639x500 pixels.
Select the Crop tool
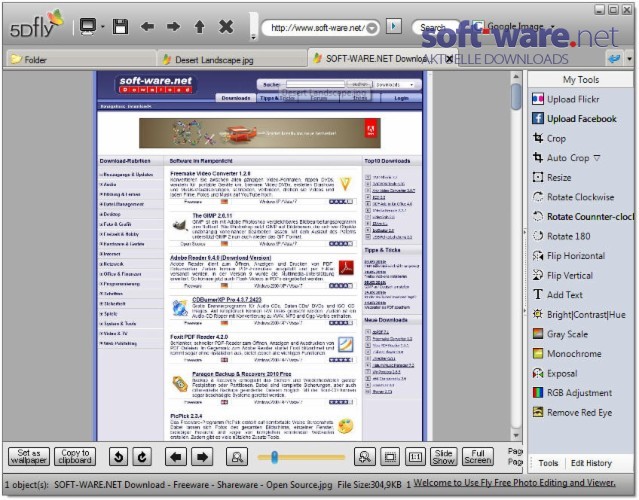[x=549, y=138]
